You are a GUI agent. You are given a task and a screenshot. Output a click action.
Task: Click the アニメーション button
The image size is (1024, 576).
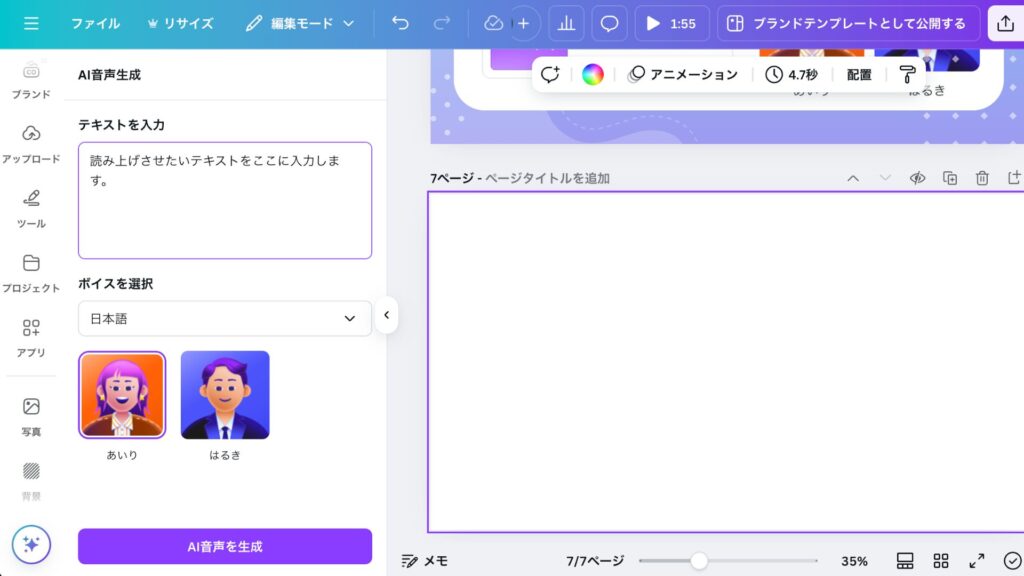coord(683,74)
